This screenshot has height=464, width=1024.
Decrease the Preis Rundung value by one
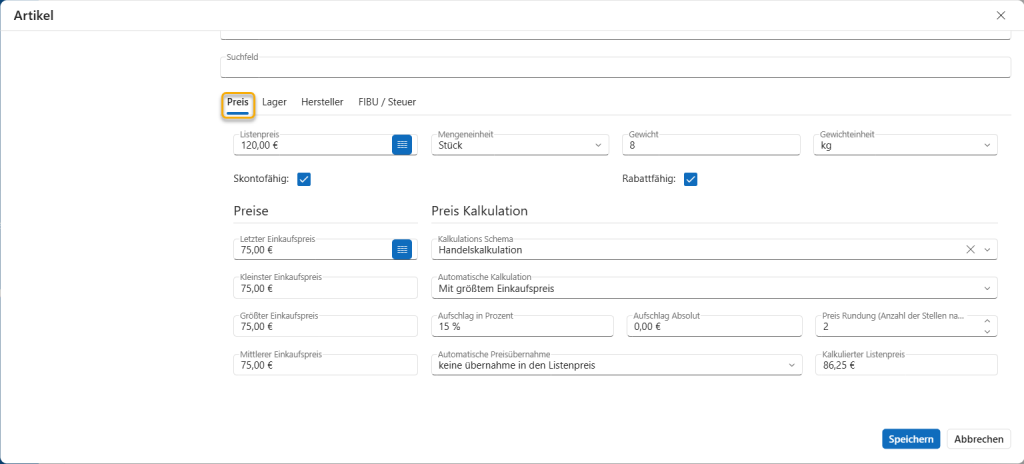click(989, 331)
